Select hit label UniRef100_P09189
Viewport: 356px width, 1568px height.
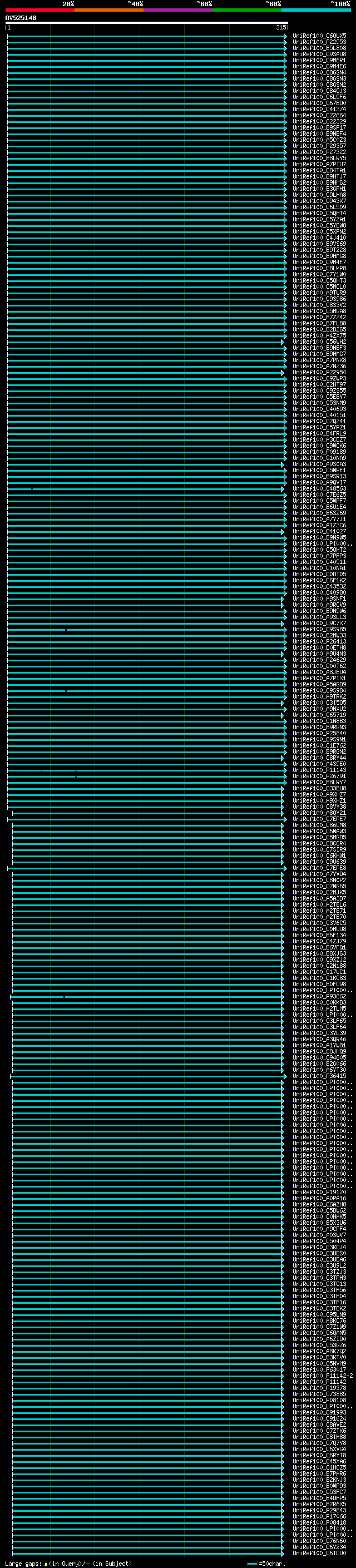point(319,452)
